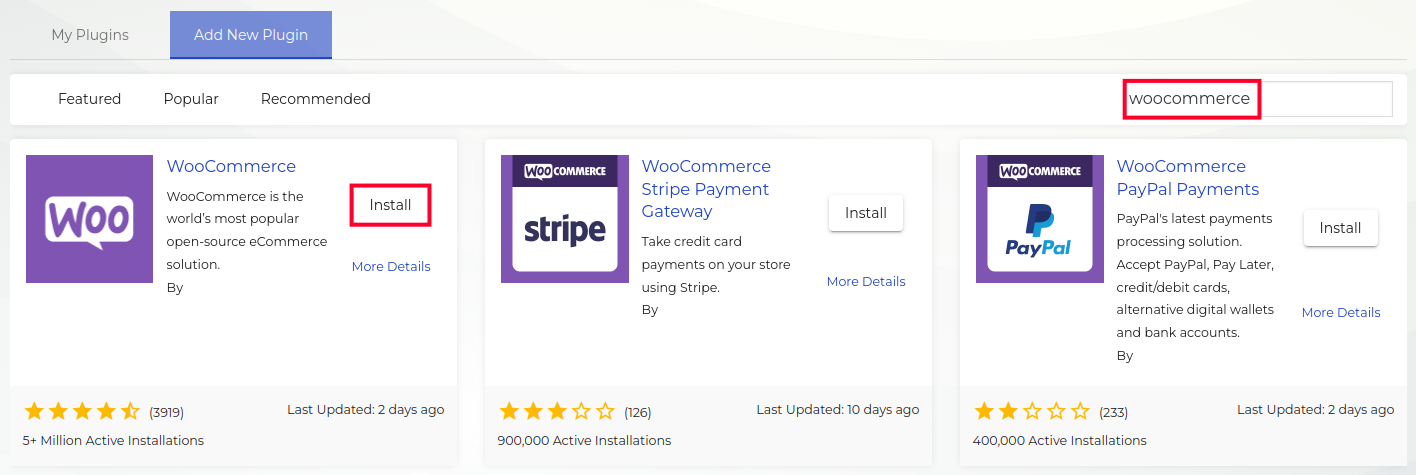Open WooCommerce Stripe Payment Gateway title link
This screenshot has width=1416, height=475.
click(x=705, y=189)
